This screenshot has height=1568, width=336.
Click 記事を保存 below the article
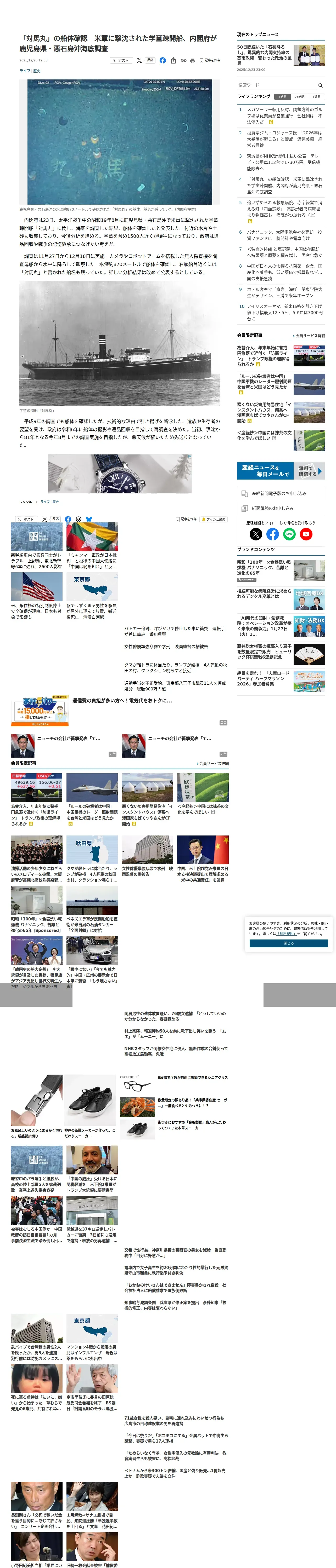tap(186, 519)
